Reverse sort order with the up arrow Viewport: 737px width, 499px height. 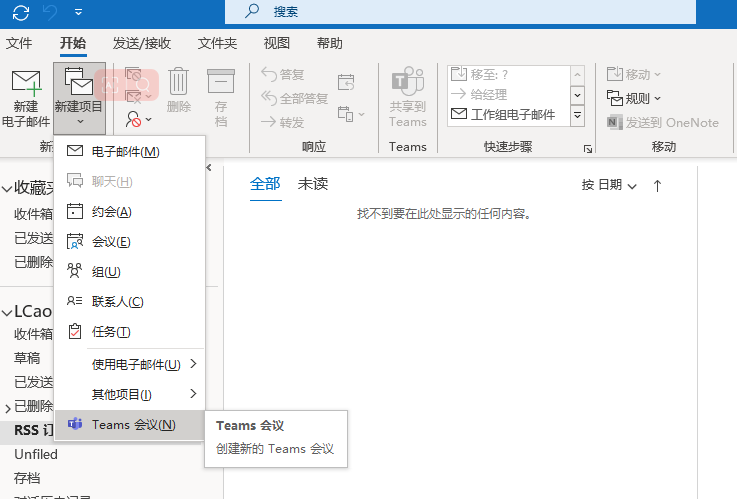[x=657, y=186]
